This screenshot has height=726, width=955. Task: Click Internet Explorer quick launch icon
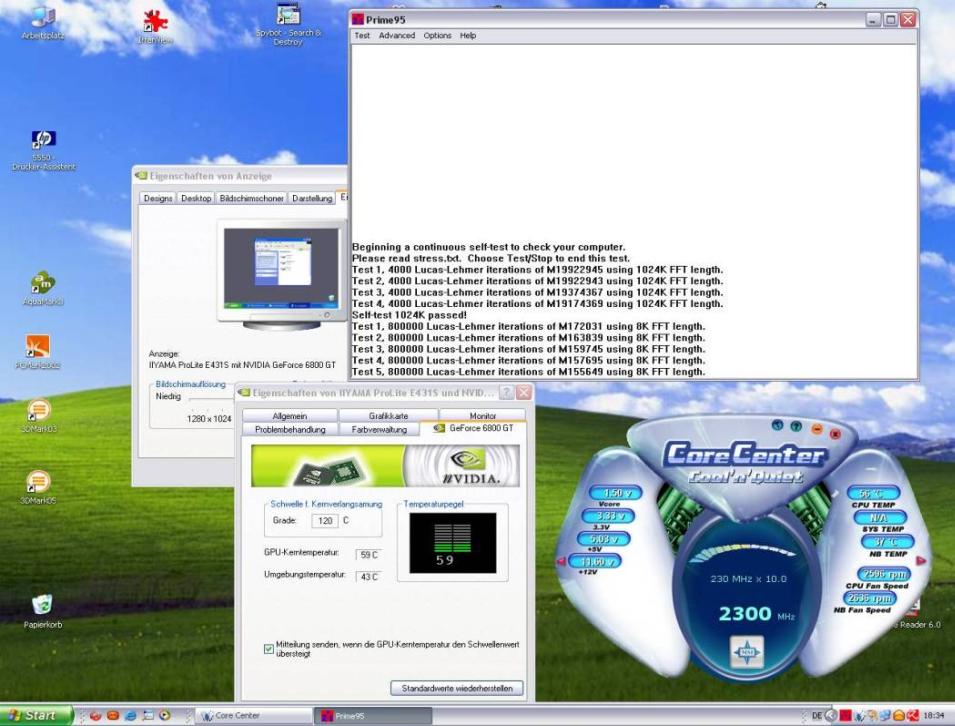pyautogui.click(x=130, y=716)
